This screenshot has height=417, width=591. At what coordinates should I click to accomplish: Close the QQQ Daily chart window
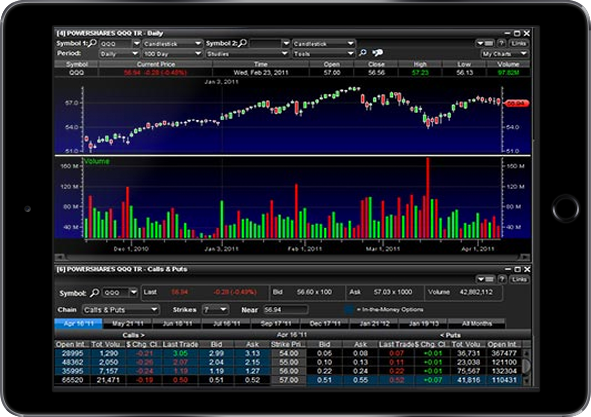527,33
